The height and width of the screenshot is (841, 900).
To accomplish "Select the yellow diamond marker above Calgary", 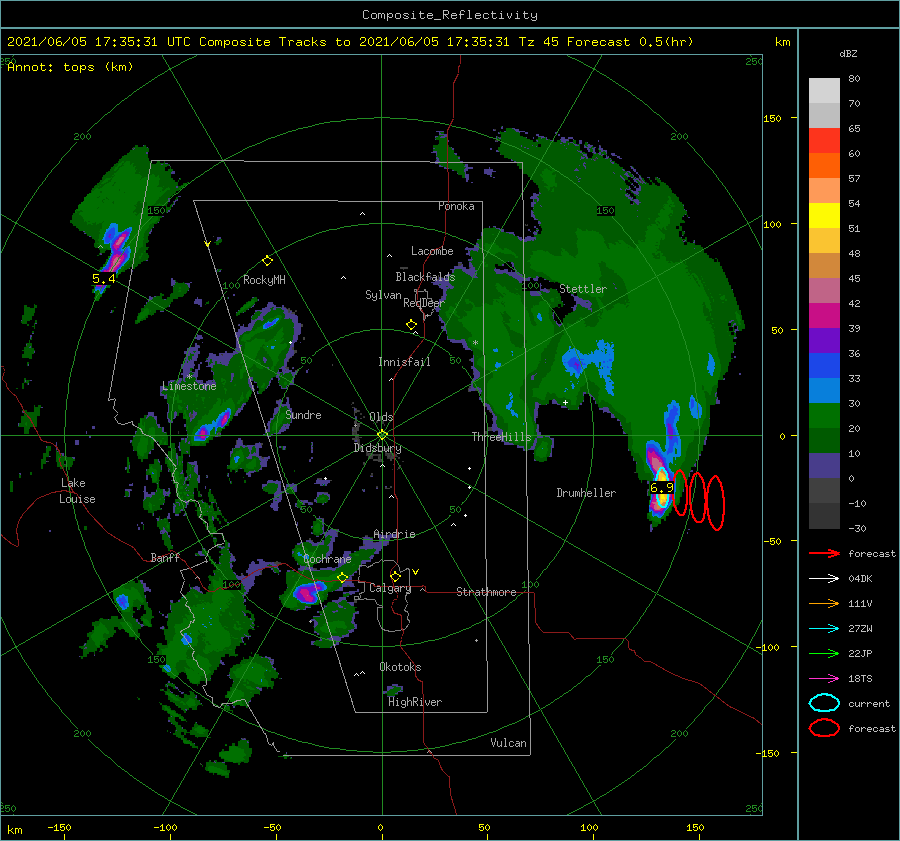I will click(395, 576).
